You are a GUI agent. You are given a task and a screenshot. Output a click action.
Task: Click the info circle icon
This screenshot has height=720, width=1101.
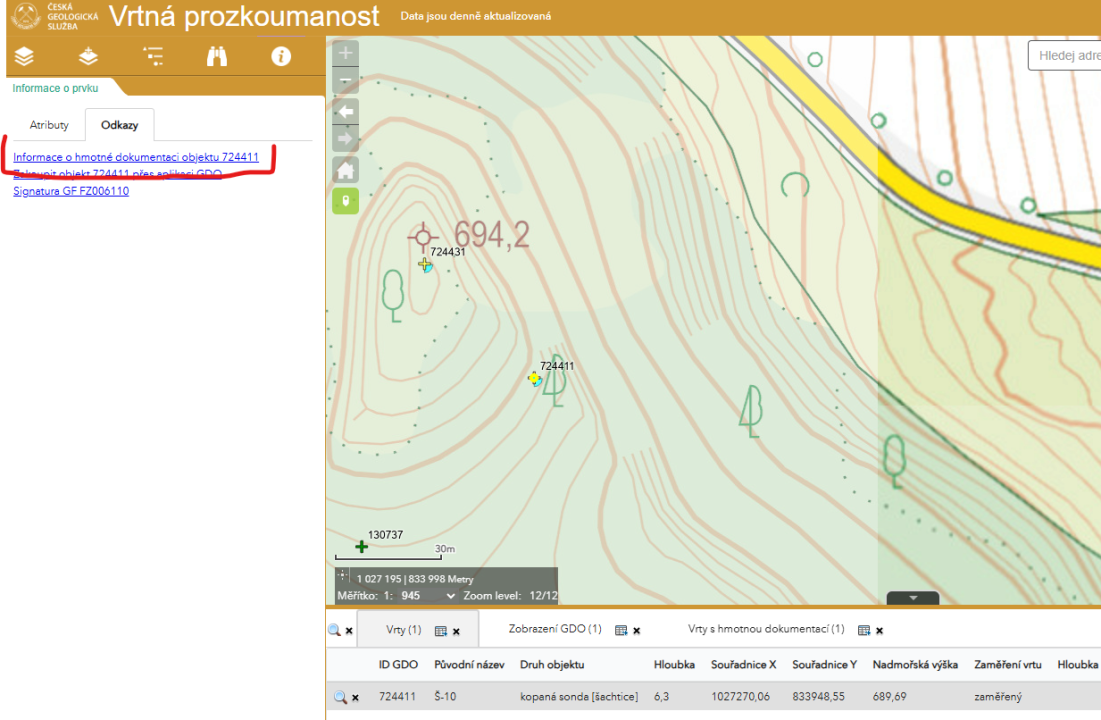(281, 56)
